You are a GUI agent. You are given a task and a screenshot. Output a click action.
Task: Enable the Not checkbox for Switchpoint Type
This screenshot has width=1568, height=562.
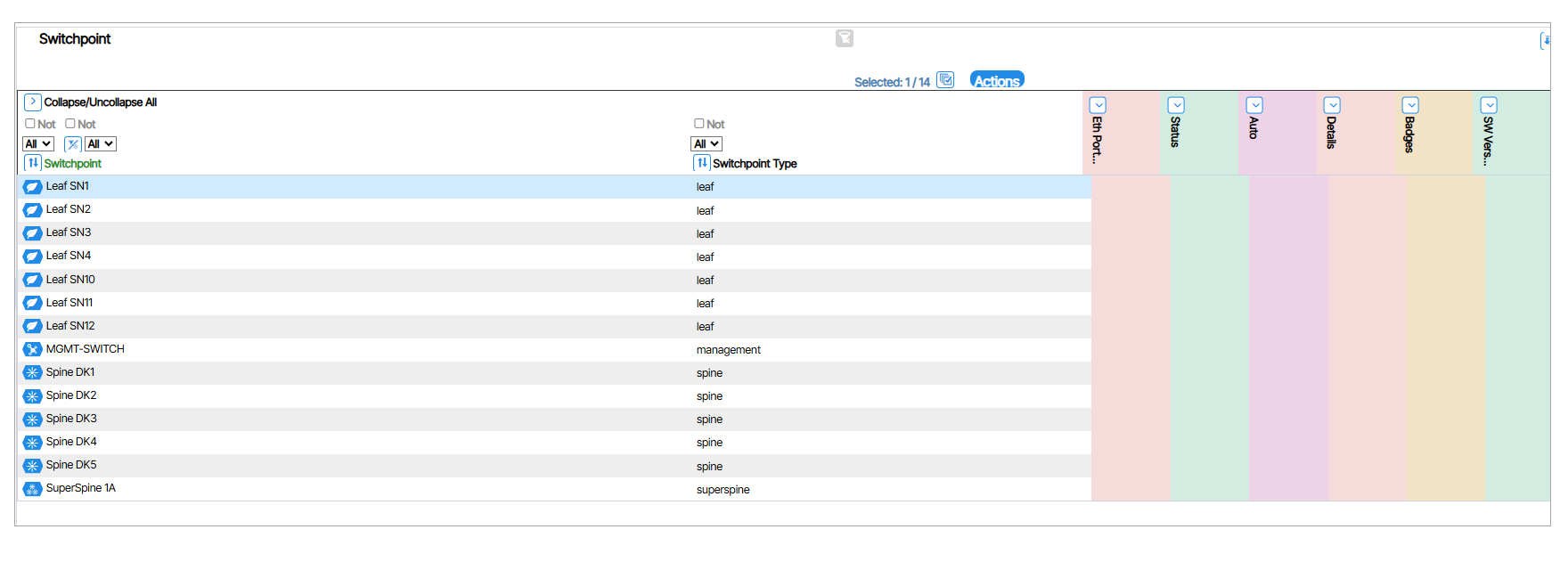699,124
